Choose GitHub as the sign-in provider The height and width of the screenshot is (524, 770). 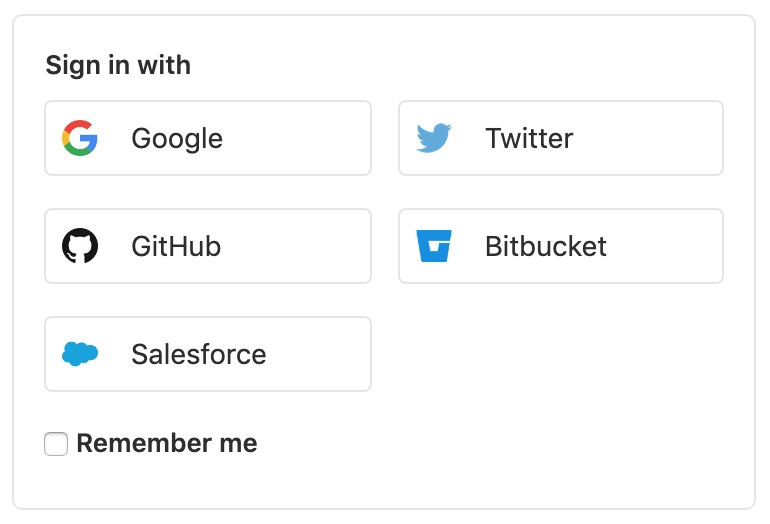(x=208, y=246)
